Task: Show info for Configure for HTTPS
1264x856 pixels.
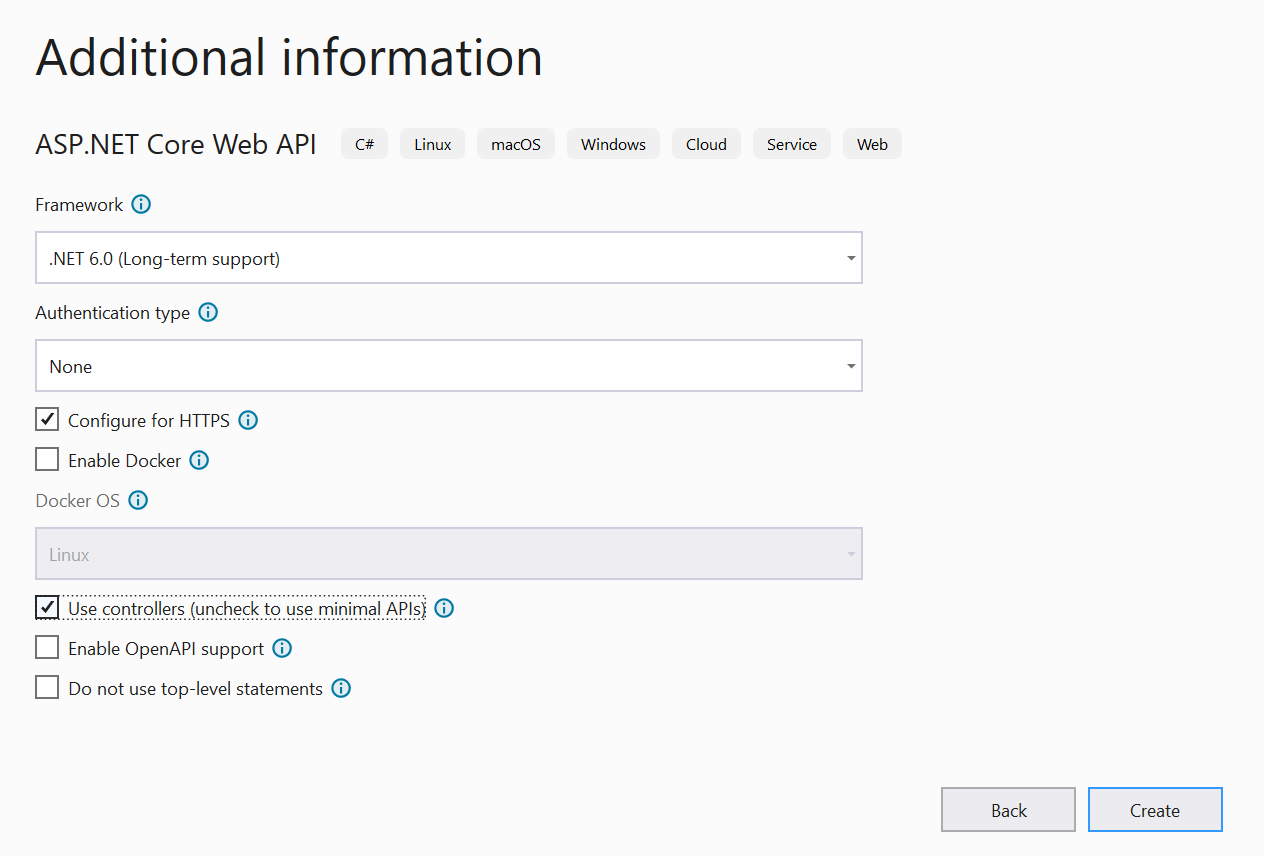Action: point(248,421)
